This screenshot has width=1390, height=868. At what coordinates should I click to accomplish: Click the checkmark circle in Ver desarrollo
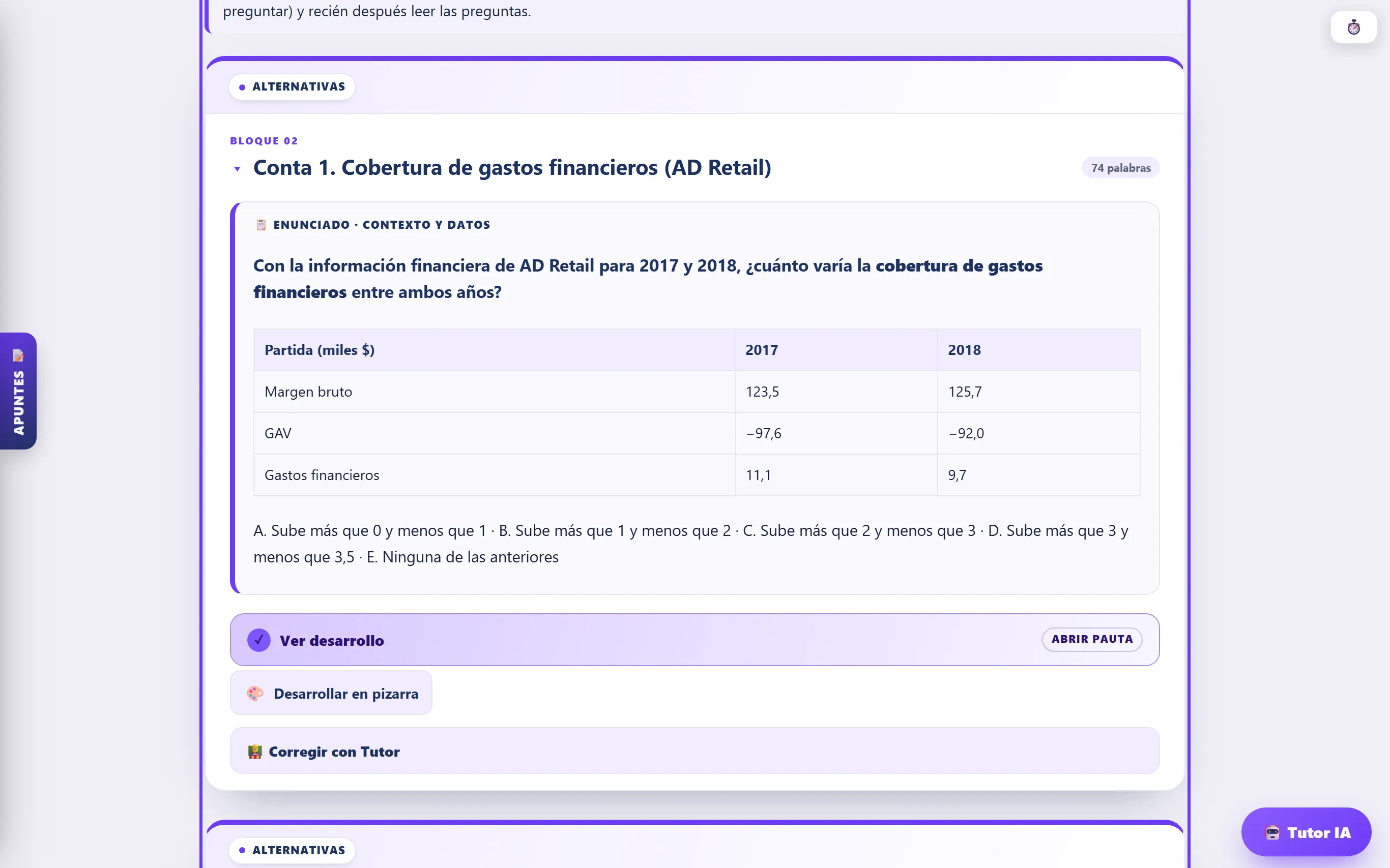tap(259, 640)
